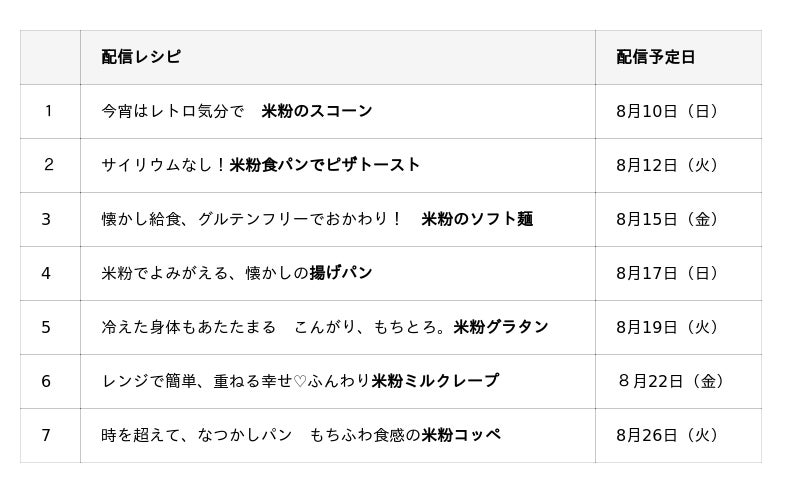800x493 pixels.
Task: Select the 米粉ミルクレープ recipe cell
Action: [x=300, y=381]
